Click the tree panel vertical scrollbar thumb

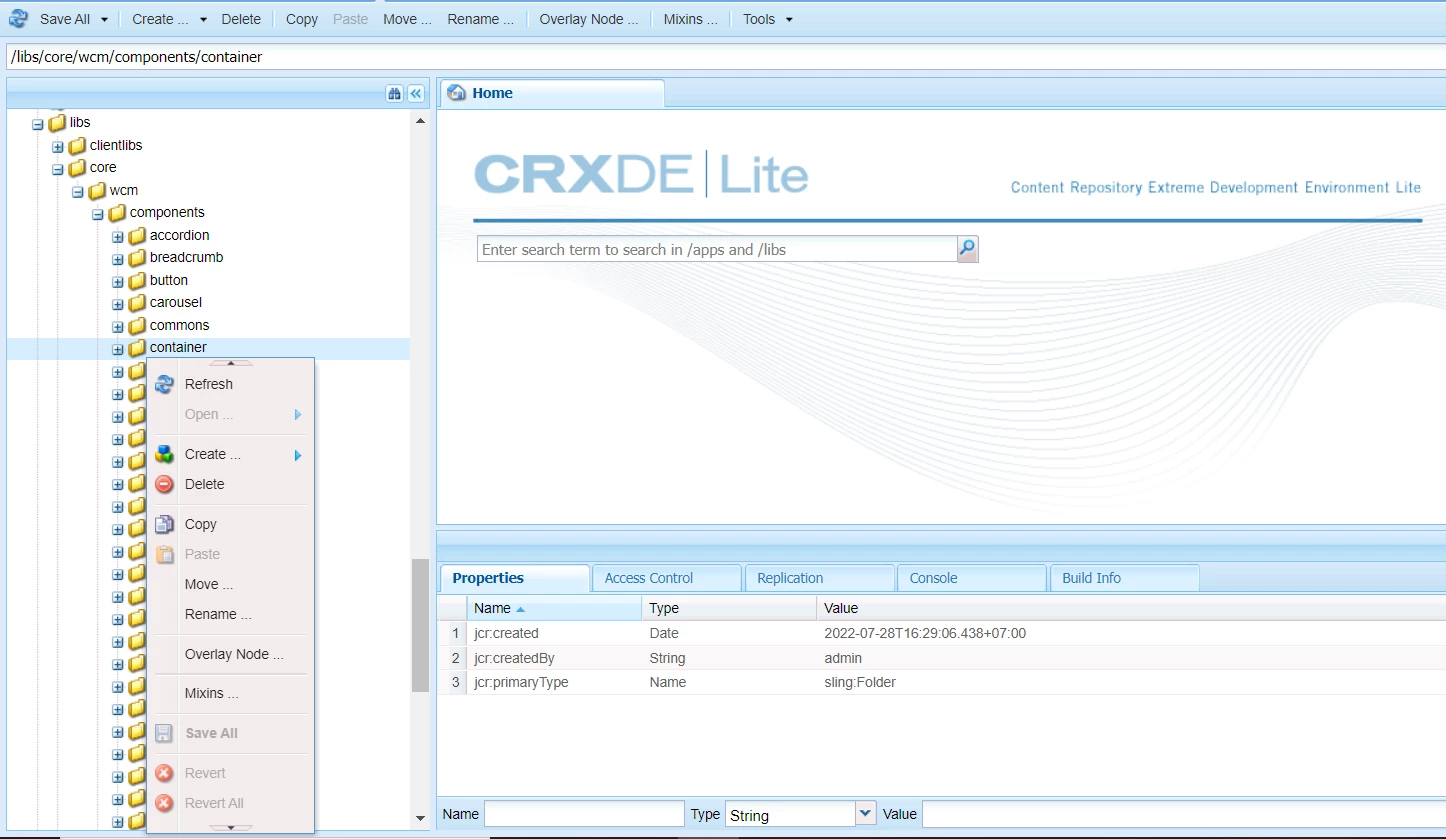point(420,625)
